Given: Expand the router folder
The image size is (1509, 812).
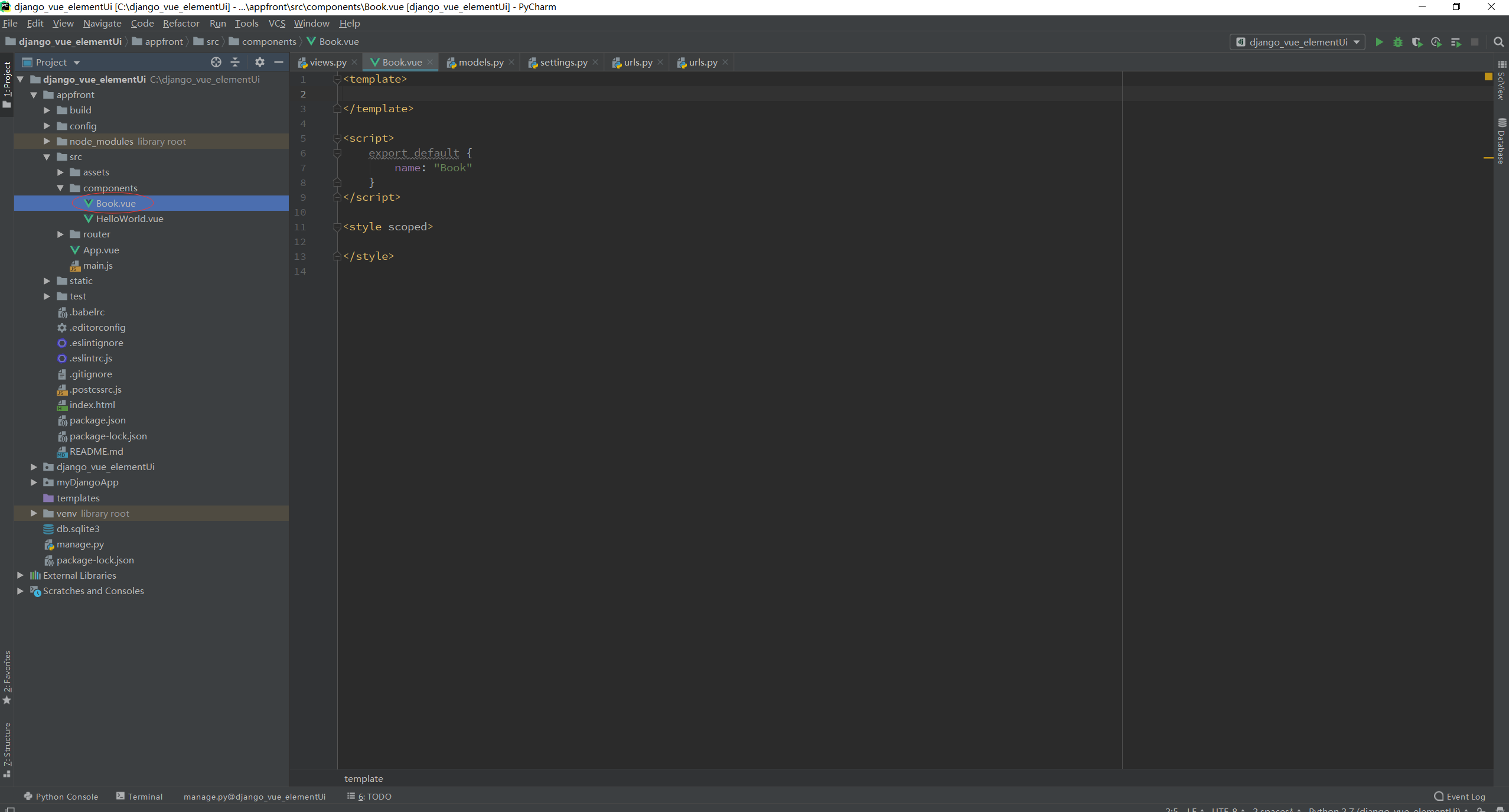Looking at the screenshot, I should pyautogui.click(x=60, y=234).
